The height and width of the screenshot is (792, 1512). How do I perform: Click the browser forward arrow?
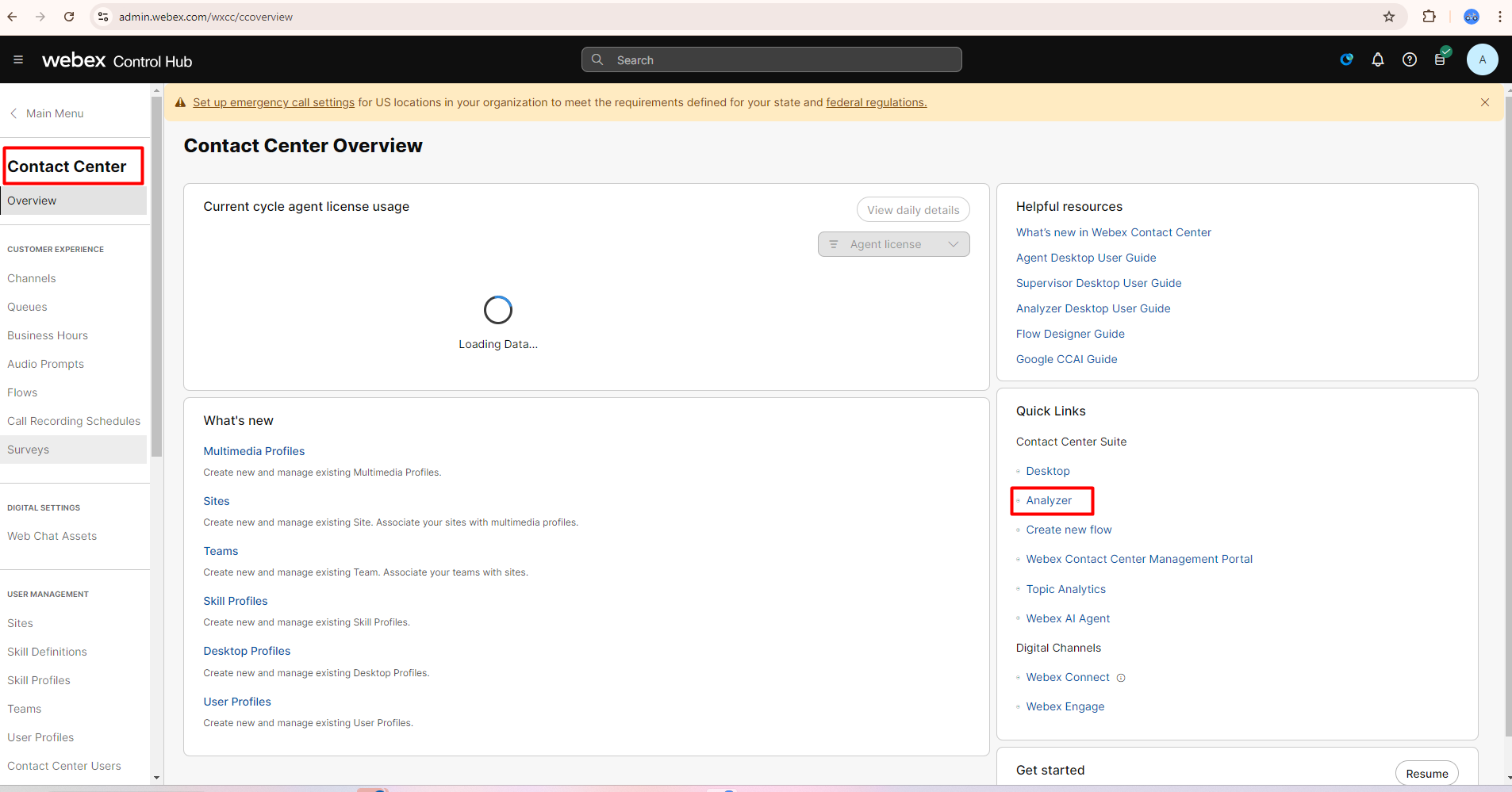(x=40, y=17)
